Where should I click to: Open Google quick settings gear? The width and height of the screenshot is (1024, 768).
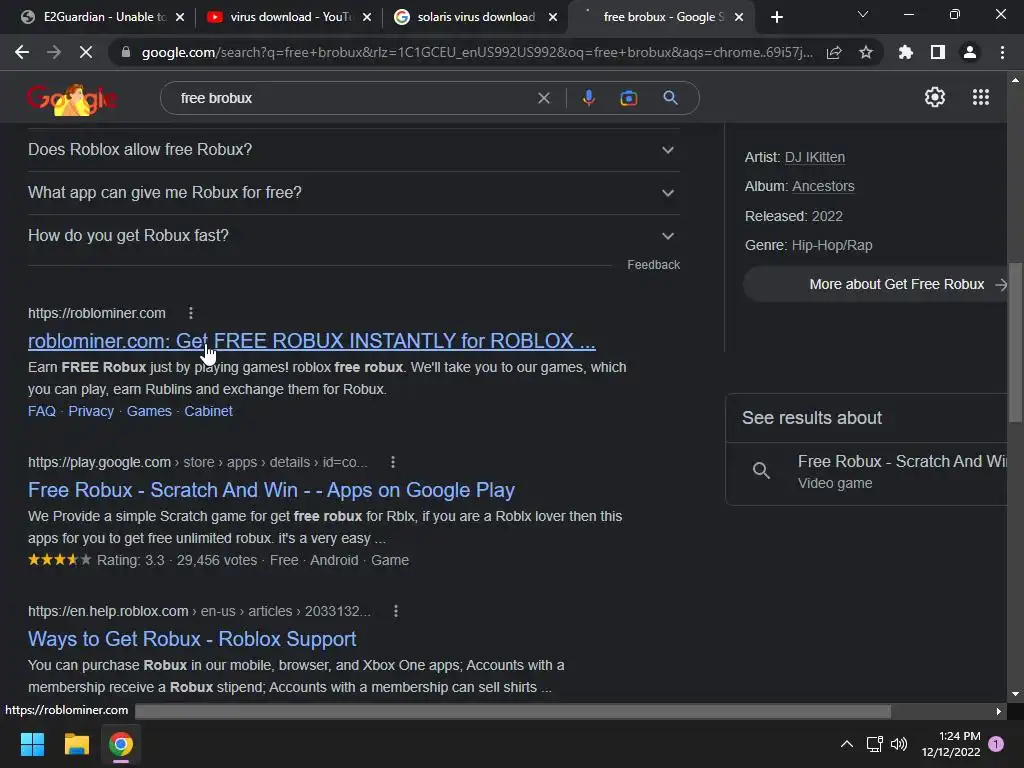tap(935, 97)
